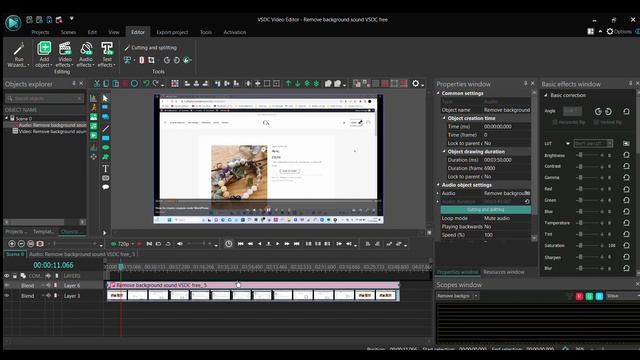Toggle the blue B channel in the Scopes window
The height and width of the screenshot is (360, 640).
point(599,296)
